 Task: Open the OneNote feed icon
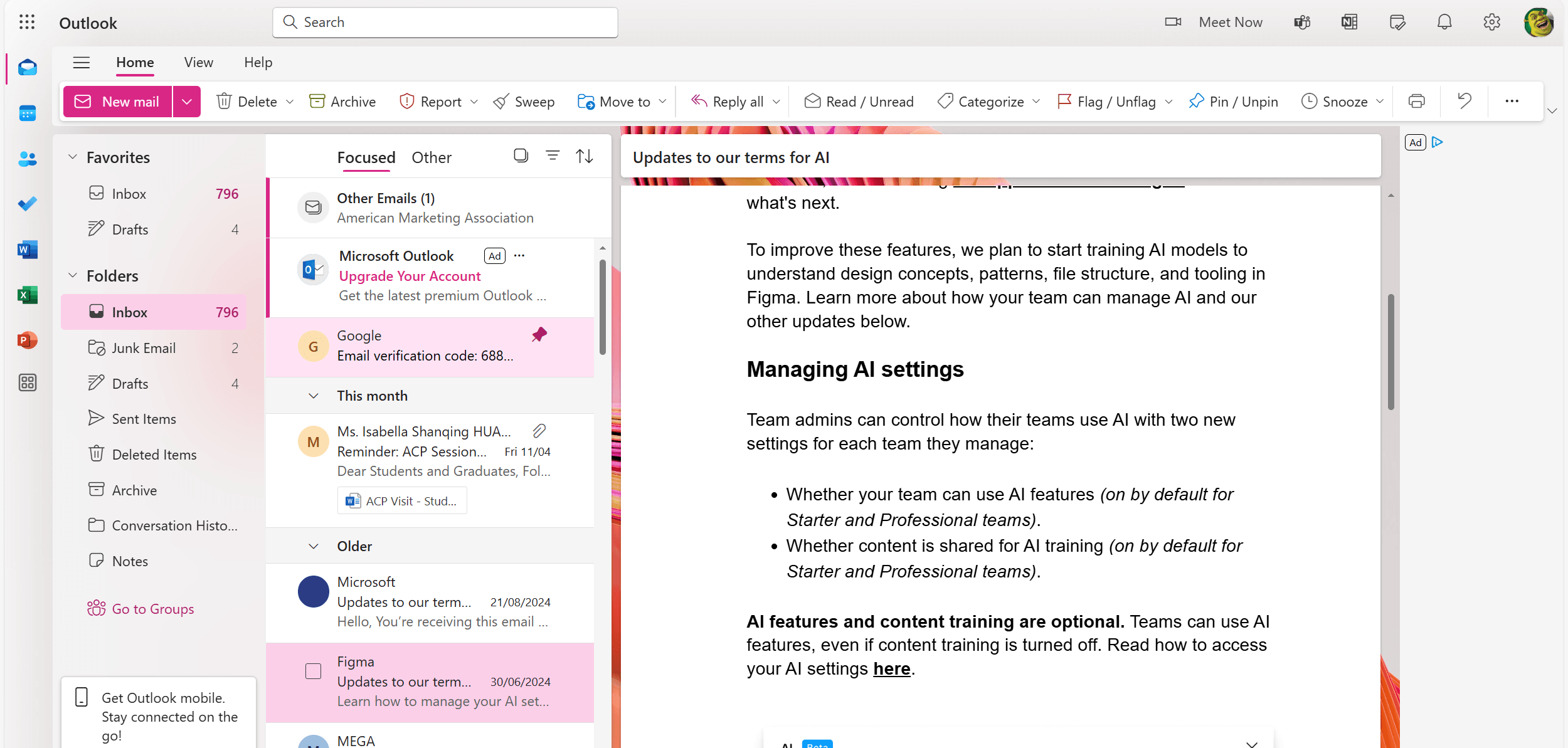1350,23
